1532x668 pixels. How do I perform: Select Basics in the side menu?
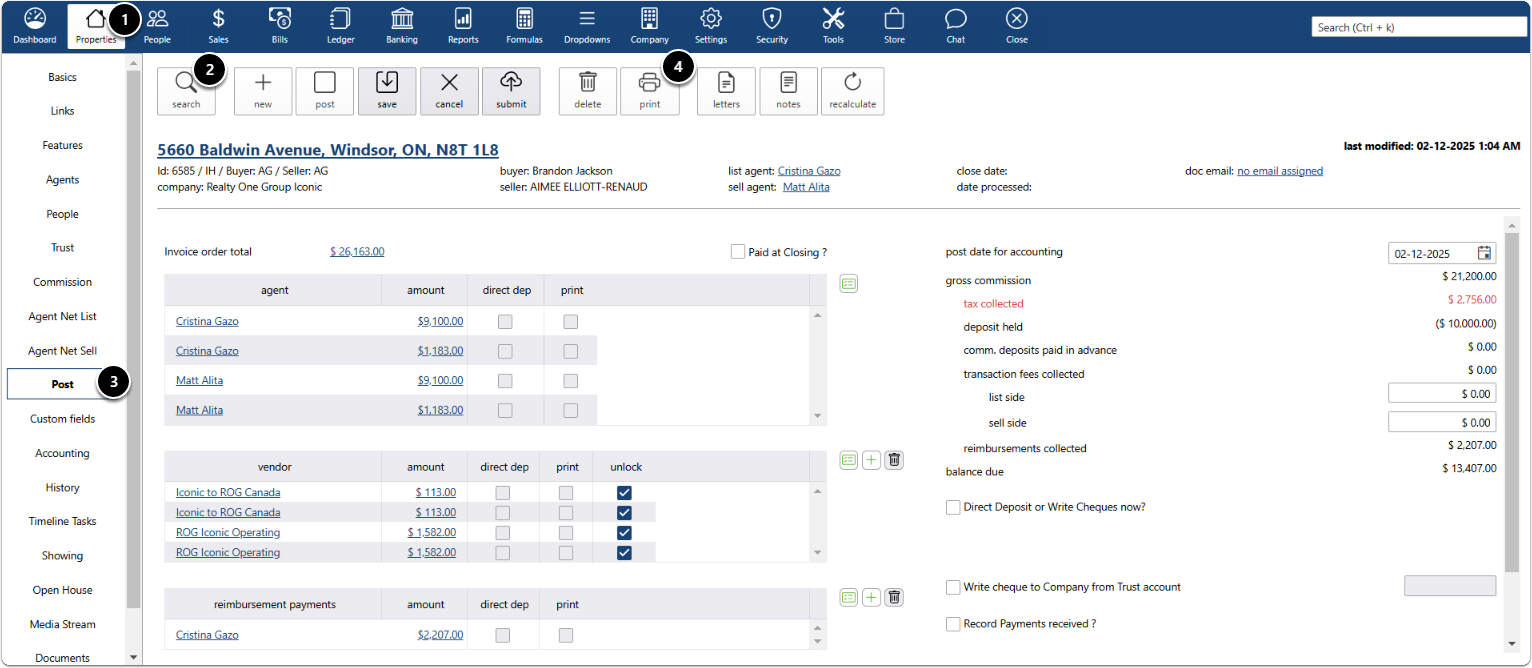[63, 77]
